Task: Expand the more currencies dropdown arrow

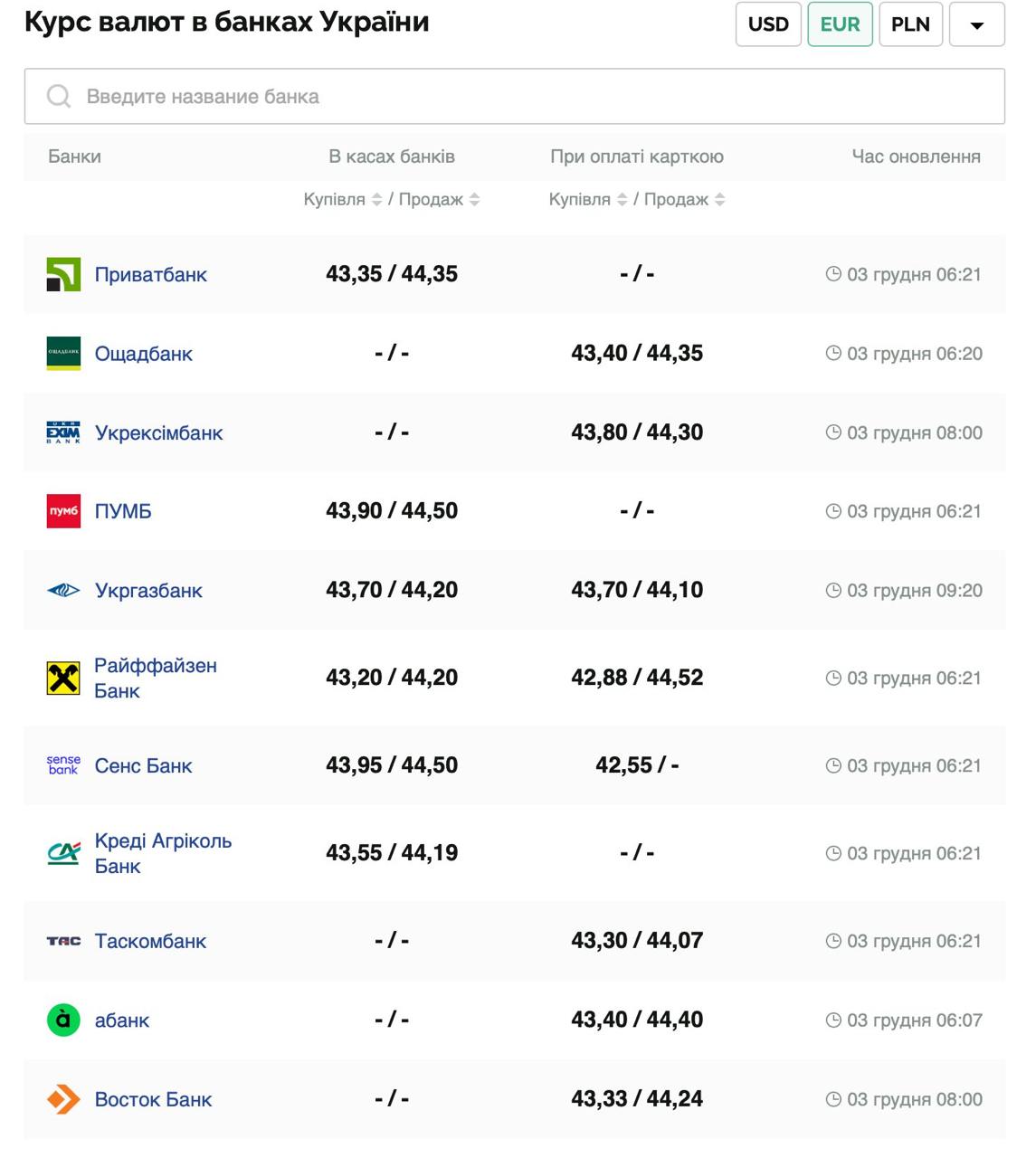Action: (976, 24)
